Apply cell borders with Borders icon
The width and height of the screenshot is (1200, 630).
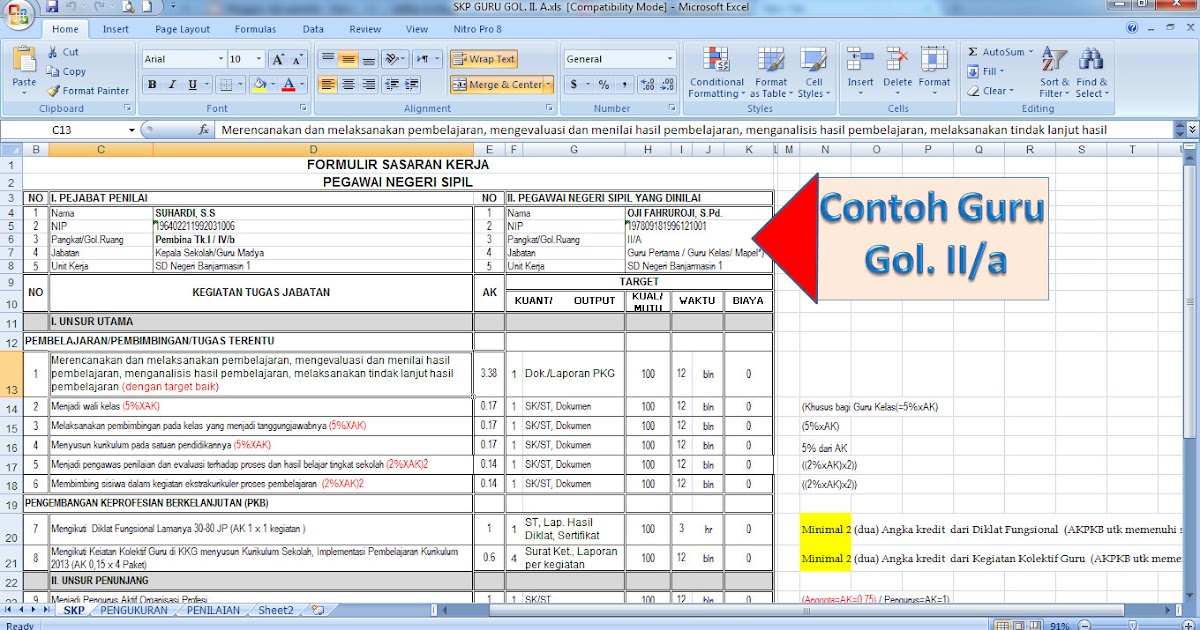point(226,85)
